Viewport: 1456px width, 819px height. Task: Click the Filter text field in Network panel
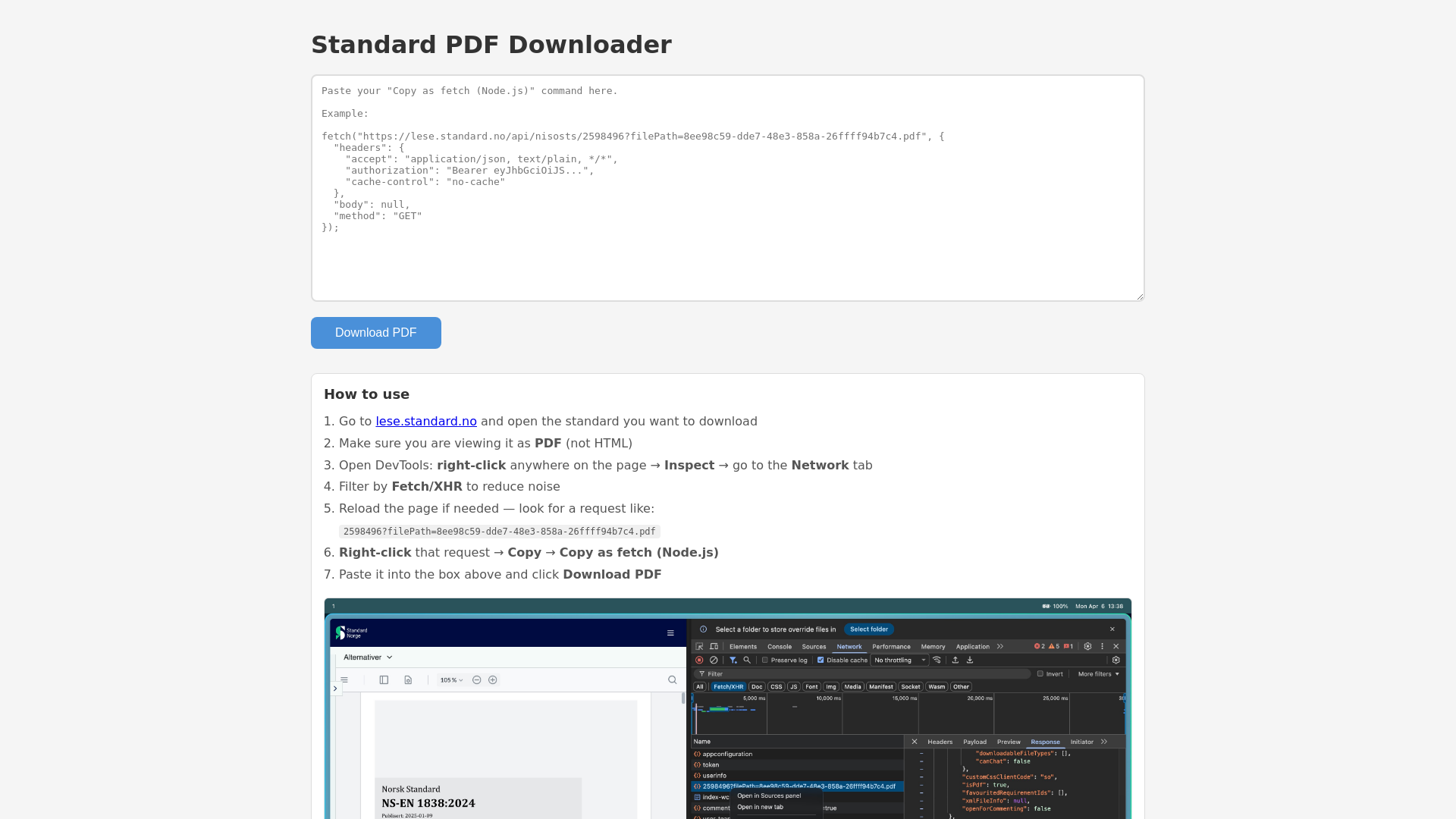[x=862, y=674]
